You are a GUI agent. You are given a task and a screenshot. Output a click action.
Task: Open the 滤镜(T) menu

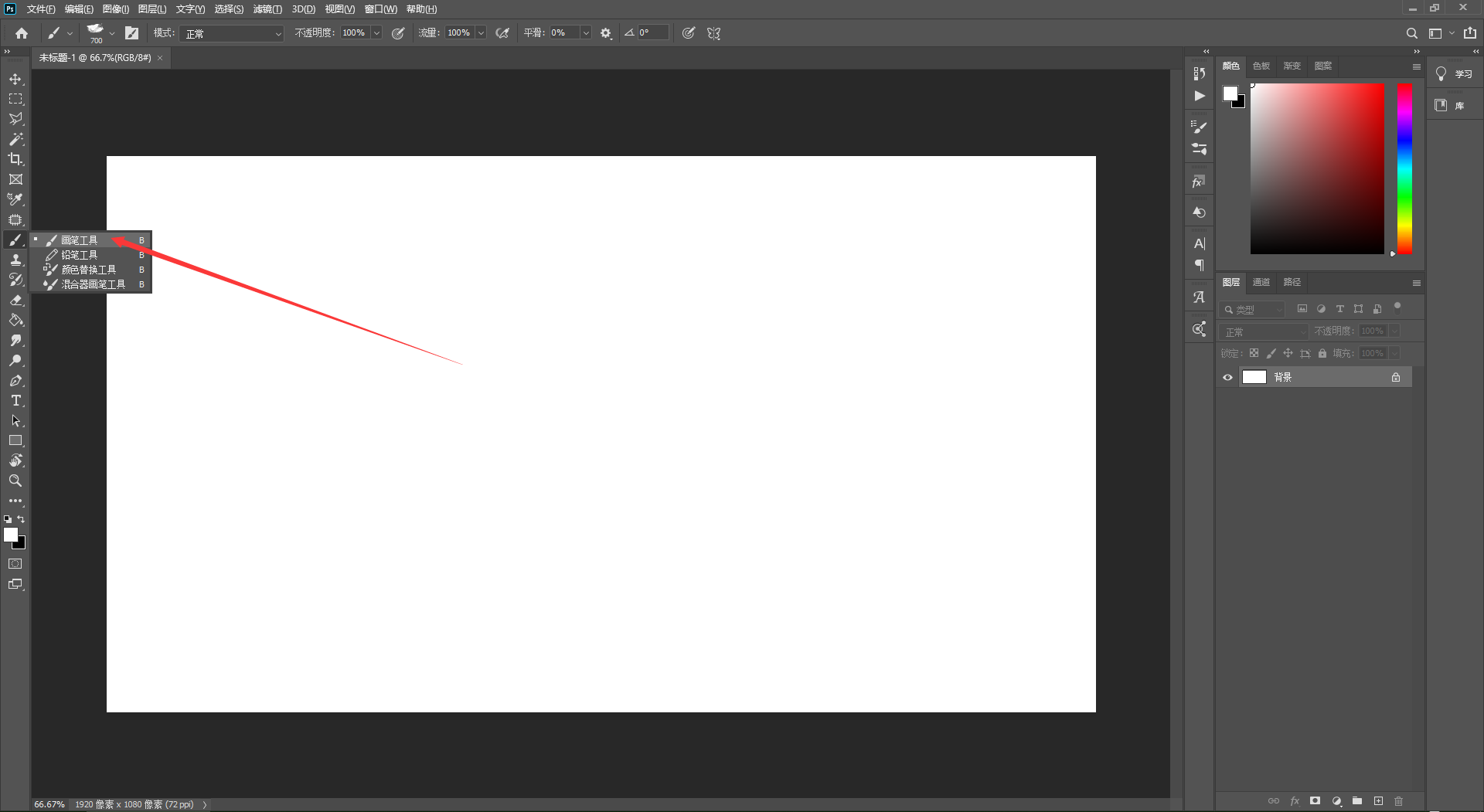pyautogui.click(x=267, y=9)
